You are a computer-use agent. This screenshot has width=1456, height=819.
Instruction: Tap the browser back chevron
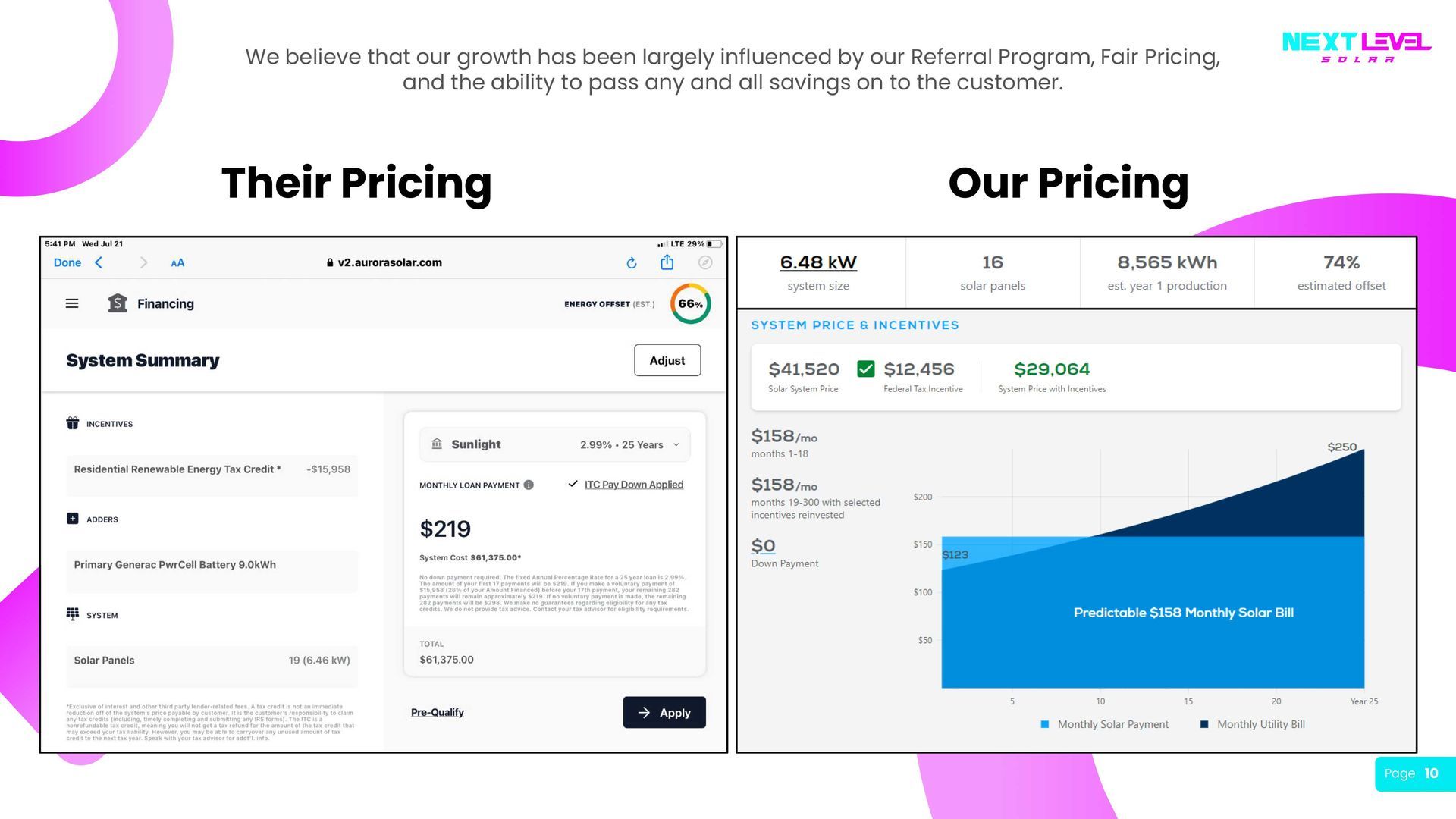click(99, 262)
